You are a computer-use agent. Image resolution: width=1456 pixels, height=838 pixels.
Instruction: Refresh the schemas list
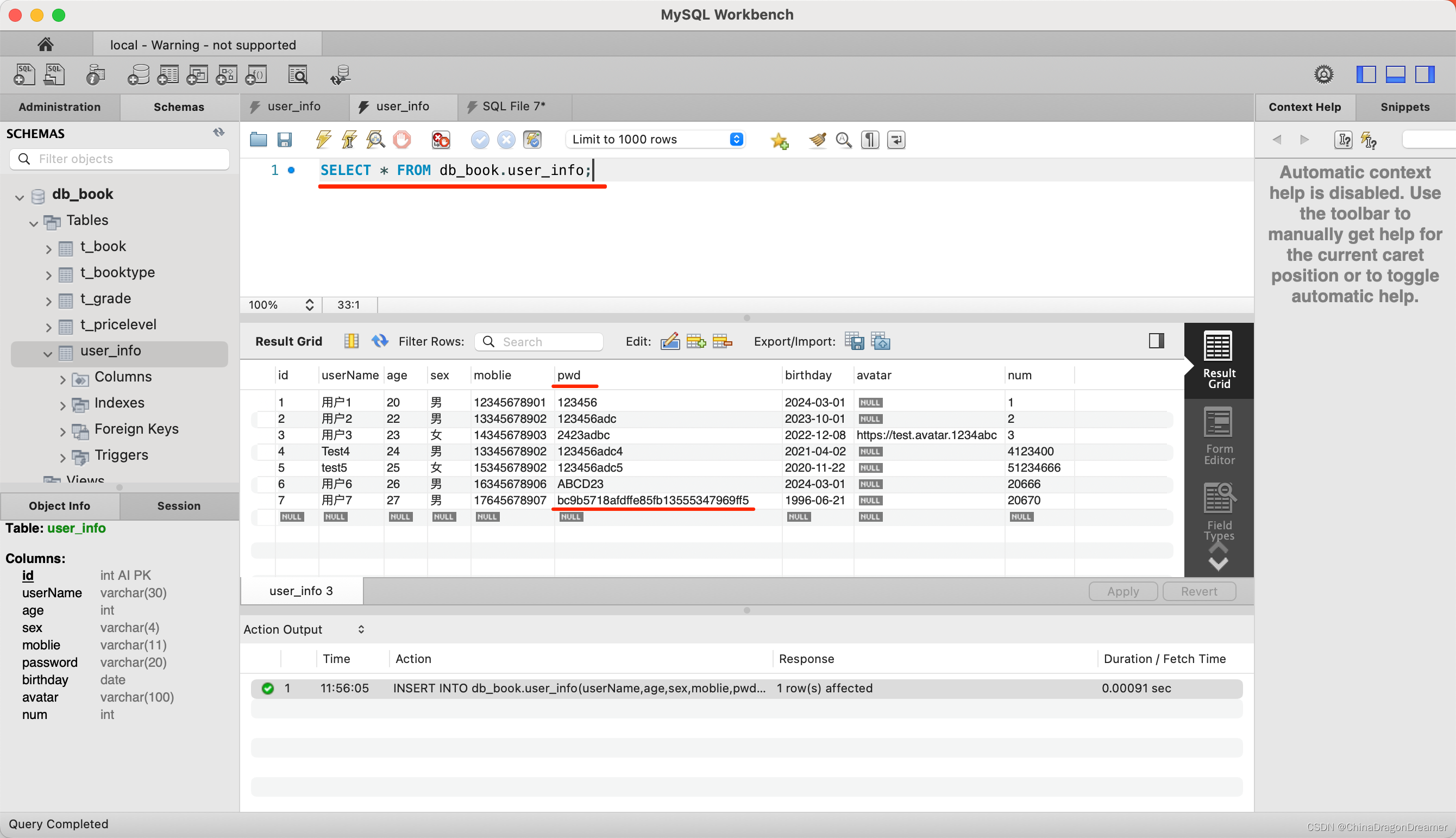point(218,133)
